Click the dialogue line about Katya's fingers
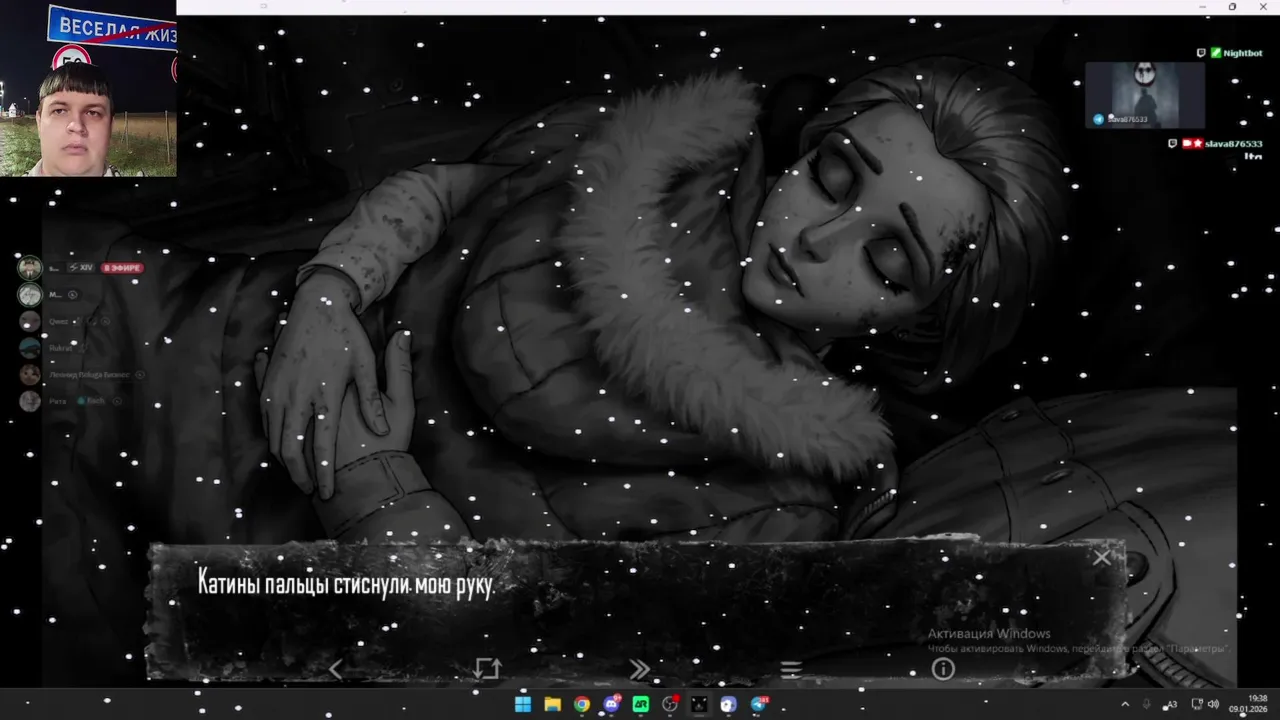Screen dimensions: 1280x720 (x=346, y=583)
